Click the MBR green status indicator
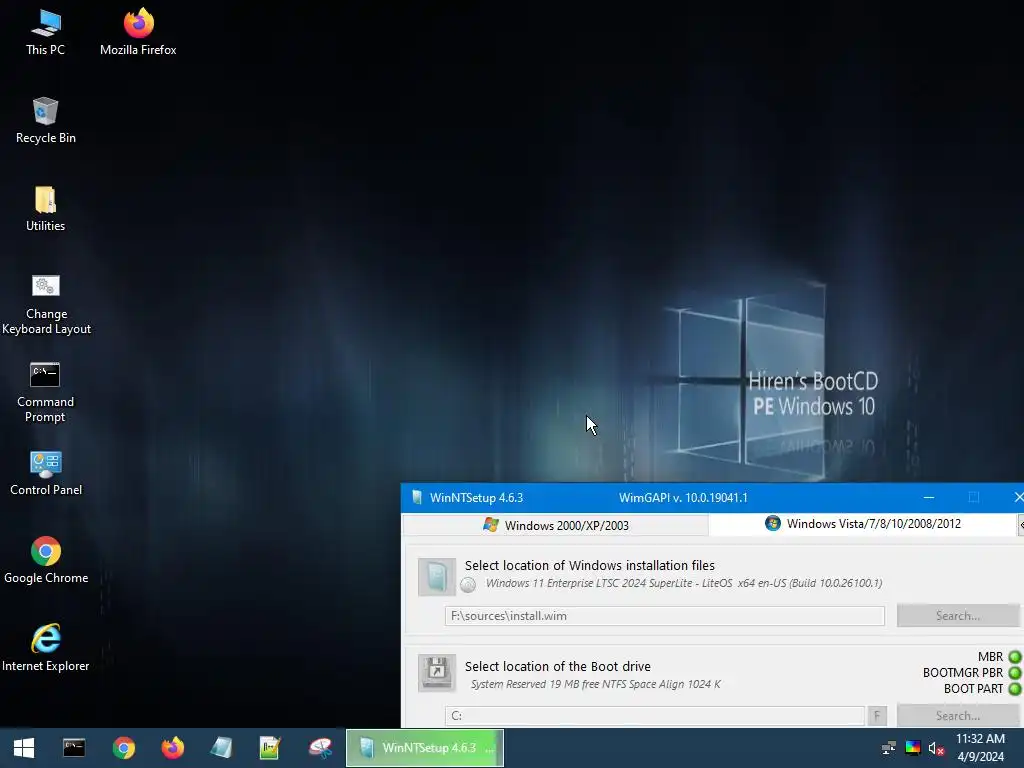The height and width of the screenshot is (768, 1024). pyautogui.click(x=1015, y=657)
